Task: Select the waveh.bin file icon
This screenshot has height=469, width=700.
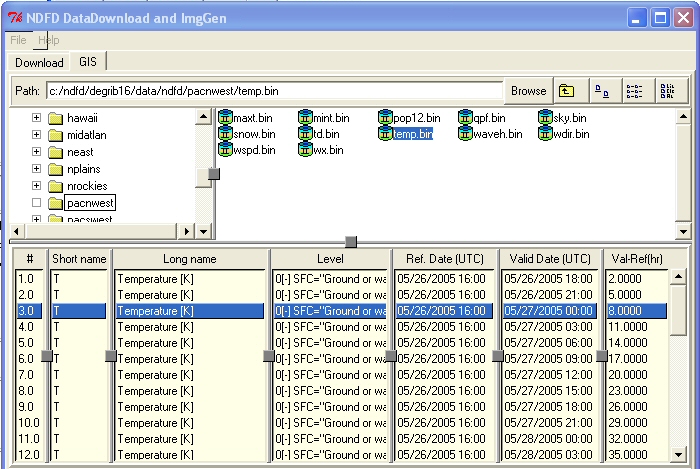Action: (465, 134)
